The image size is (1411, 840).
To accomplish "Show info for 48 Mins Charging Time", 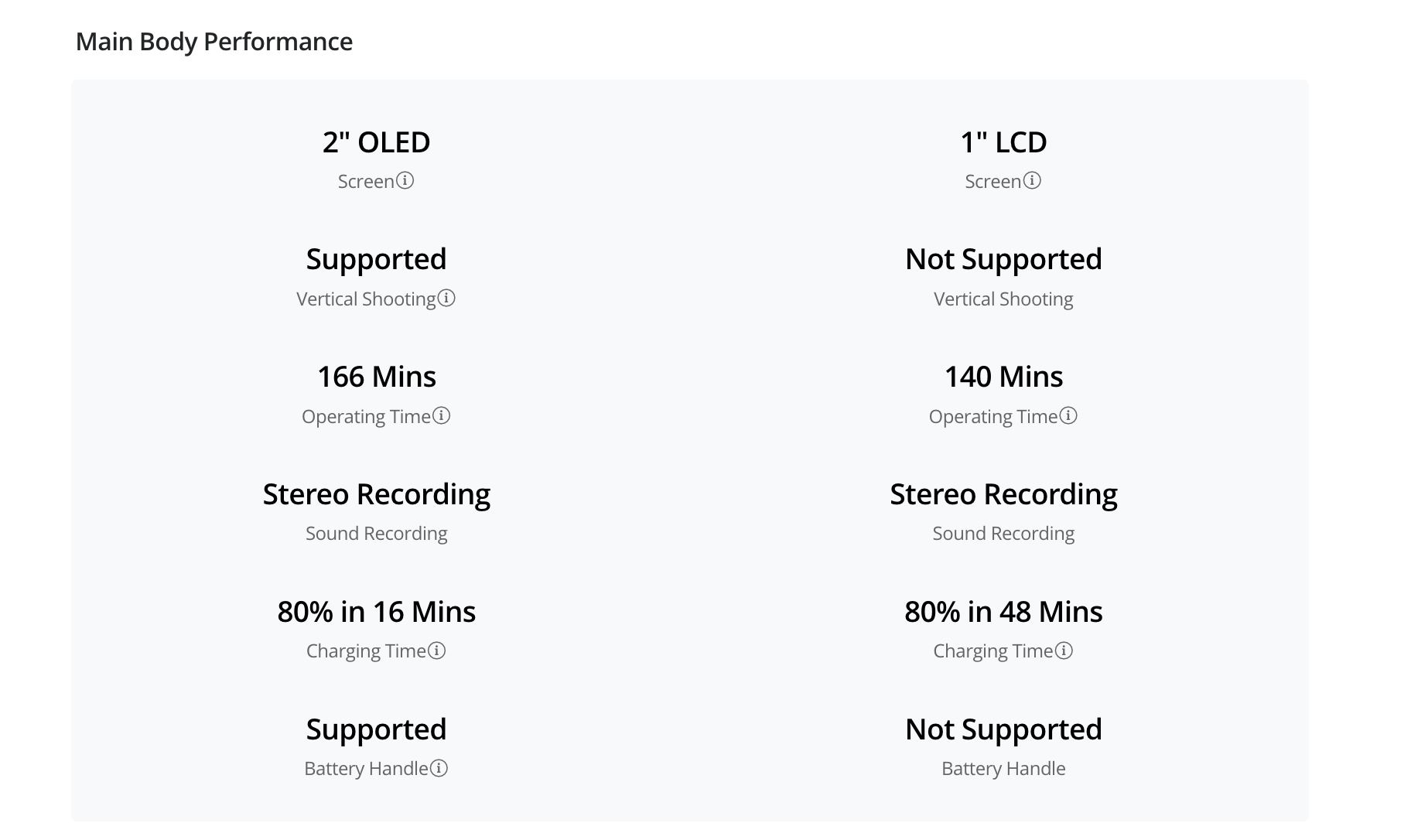I will coord(1064,650).
